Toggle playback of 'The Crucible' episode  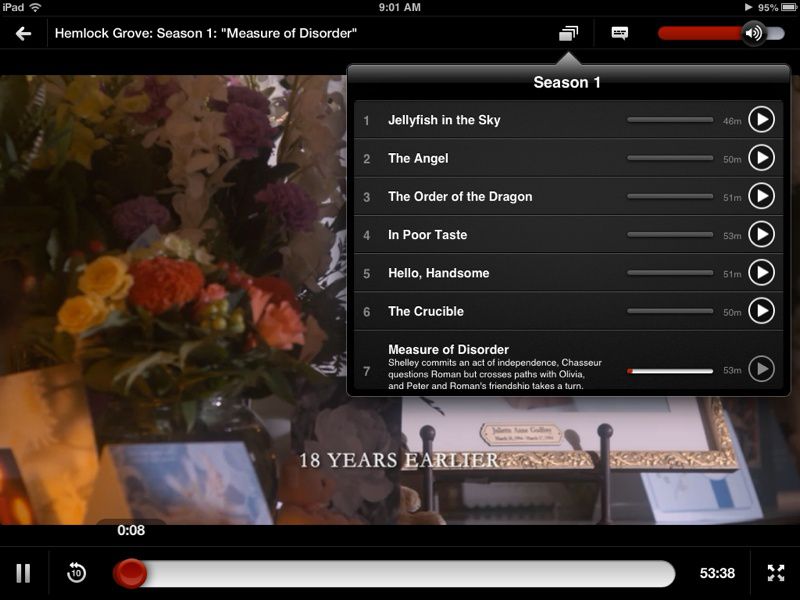coord(762,311)
